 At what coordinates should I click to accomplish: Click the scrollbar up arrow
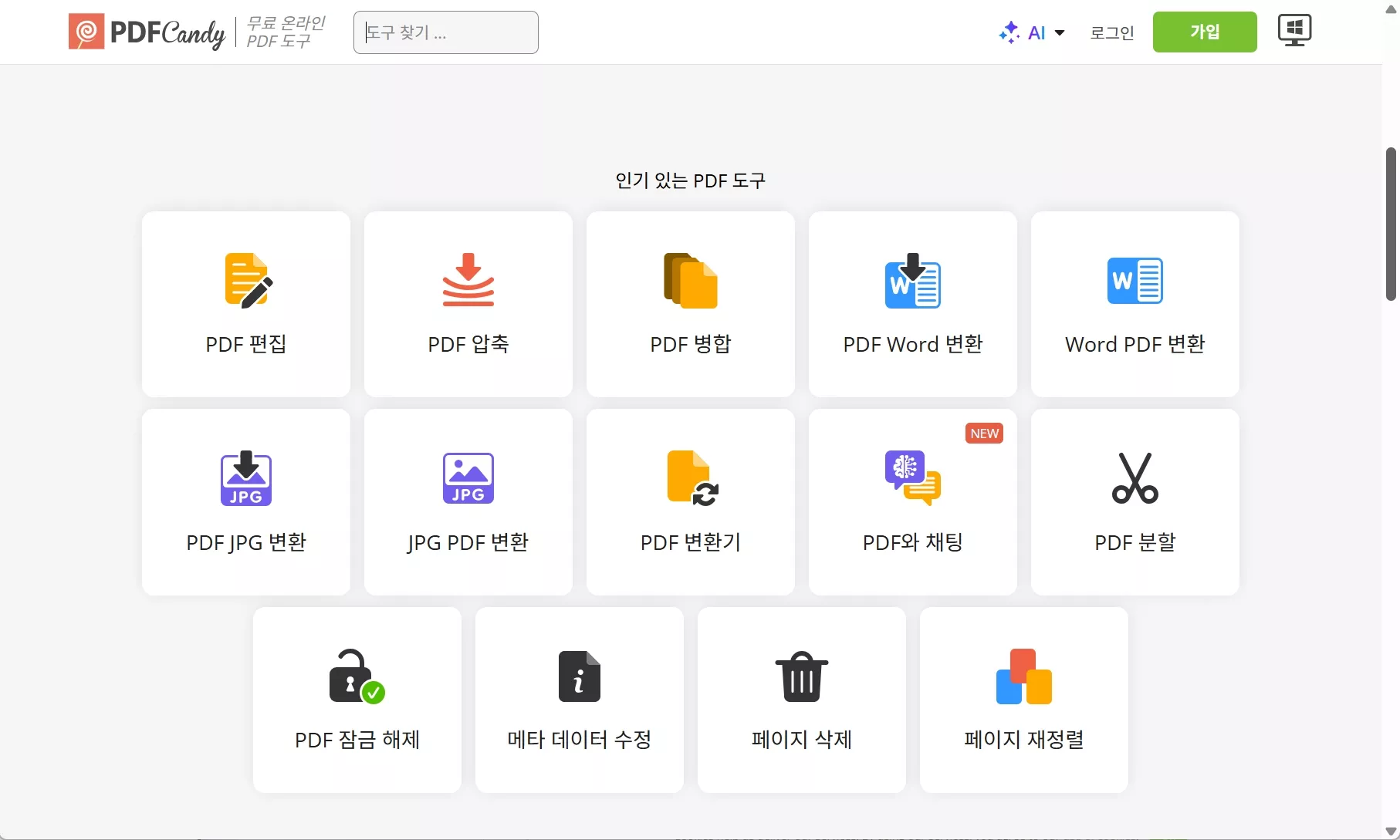tap(1391, 9)
